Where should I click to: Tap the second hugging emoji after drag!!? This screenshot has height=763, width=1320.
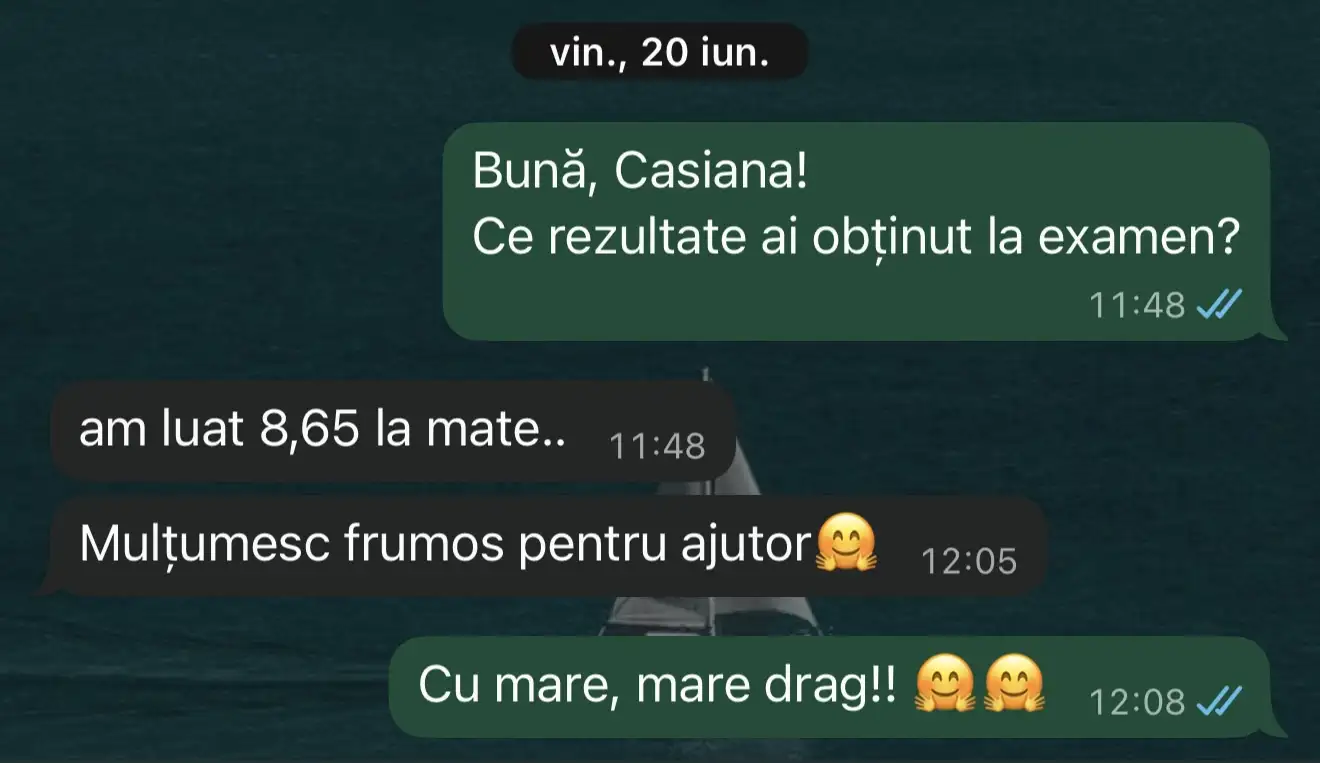[x=1015, y=685]
